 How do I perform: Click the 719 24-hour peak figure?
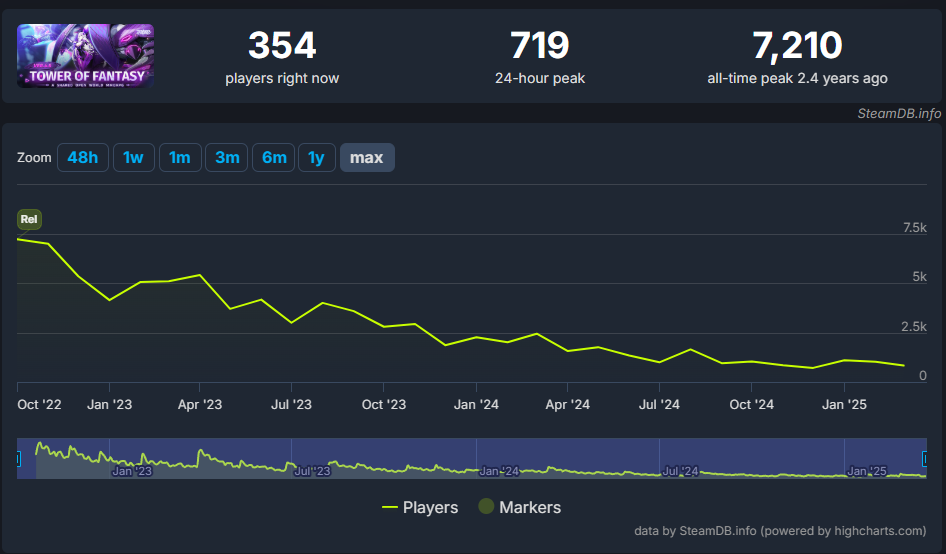pos(539,46)
